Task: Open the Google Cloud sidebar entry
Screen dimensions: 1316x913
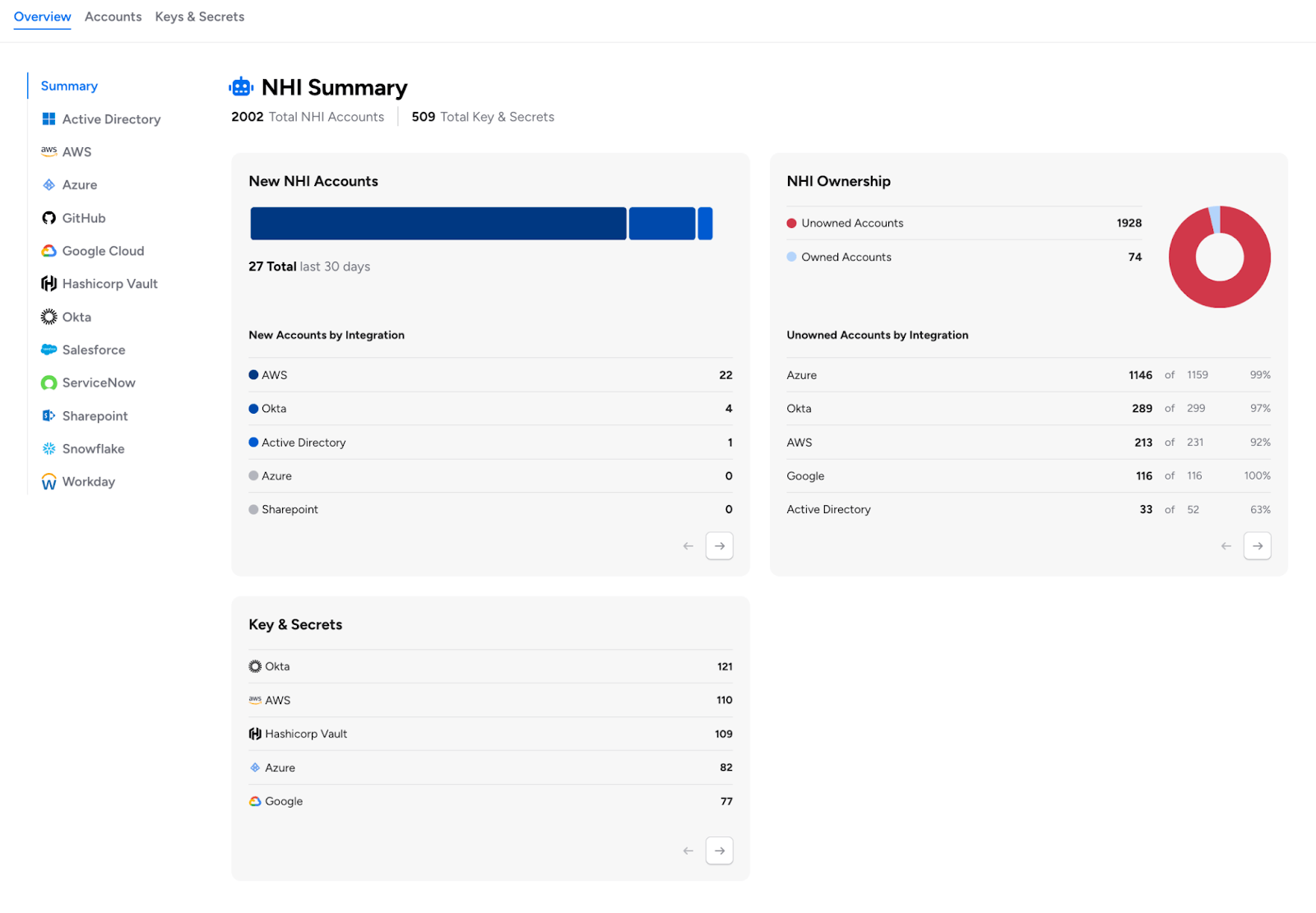Action: point(102,251)
